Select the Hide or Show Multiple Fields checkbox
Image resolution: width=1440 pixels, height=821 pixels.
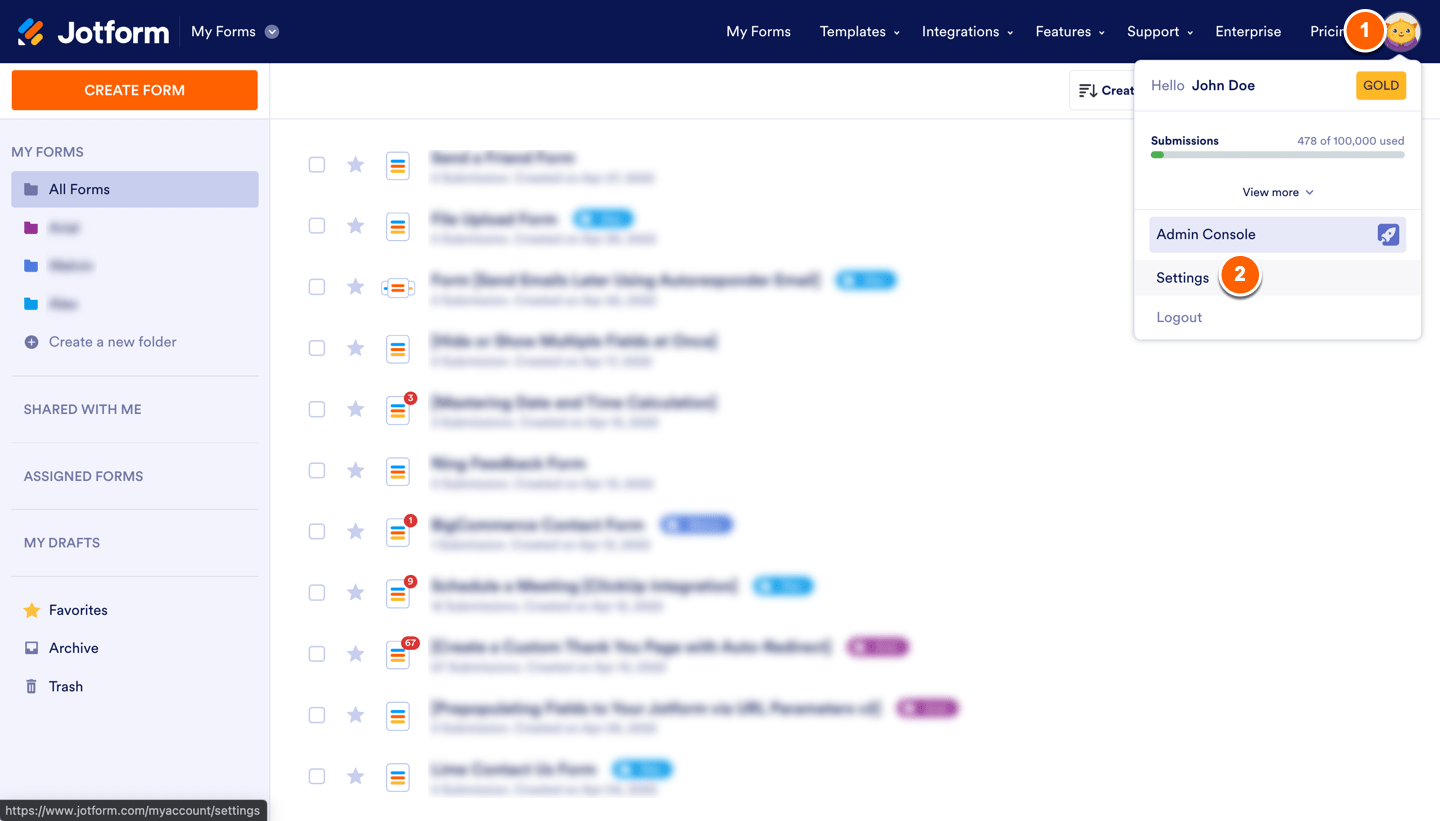pos(317,348)
